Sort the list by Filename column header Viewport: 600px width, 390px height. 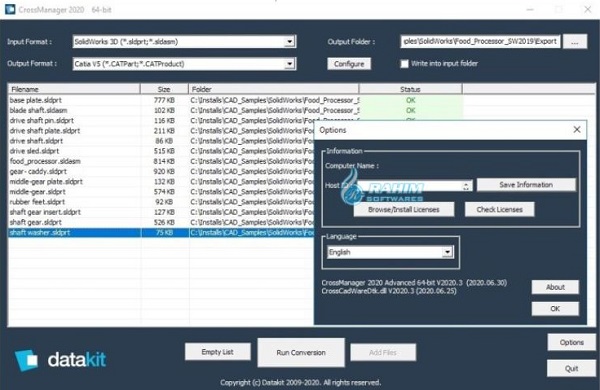point(74,89)
